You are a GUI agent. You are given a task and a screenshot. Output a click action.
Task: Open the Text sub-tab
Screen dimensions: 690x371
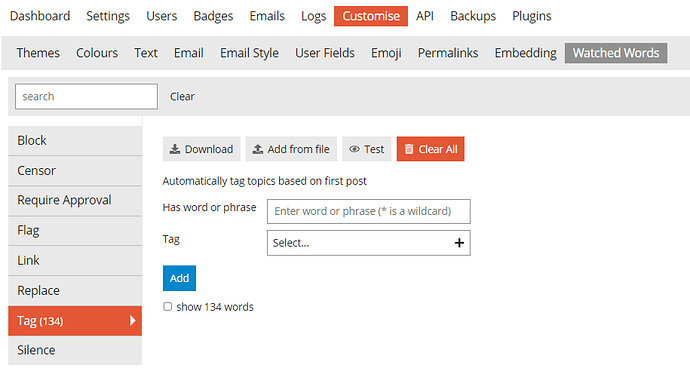[146, 53]
